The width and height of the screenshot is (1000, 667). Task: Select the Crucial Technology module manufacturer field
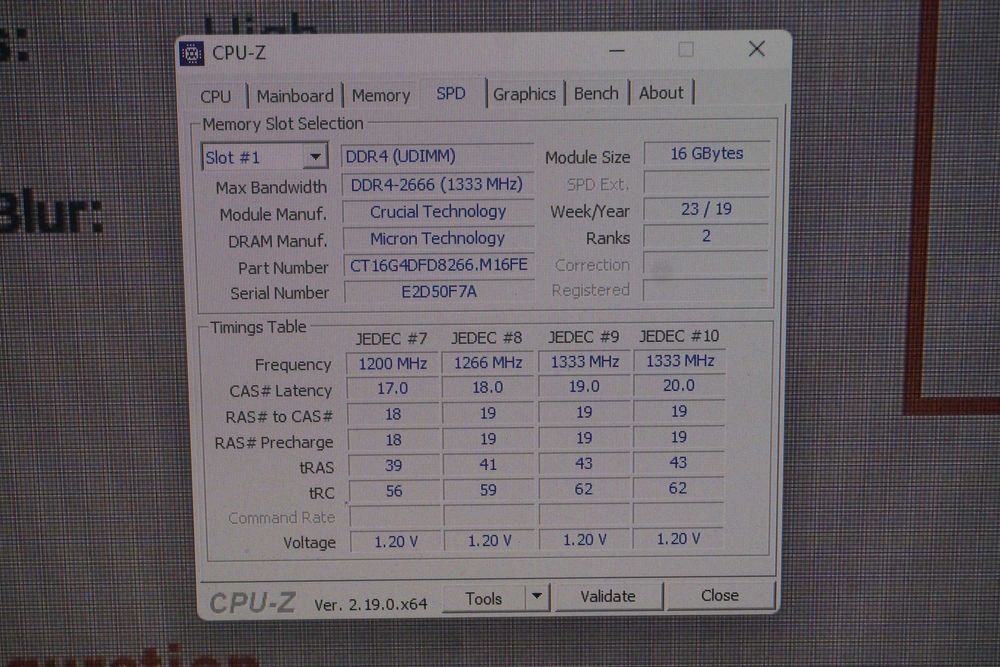point(438,212)
